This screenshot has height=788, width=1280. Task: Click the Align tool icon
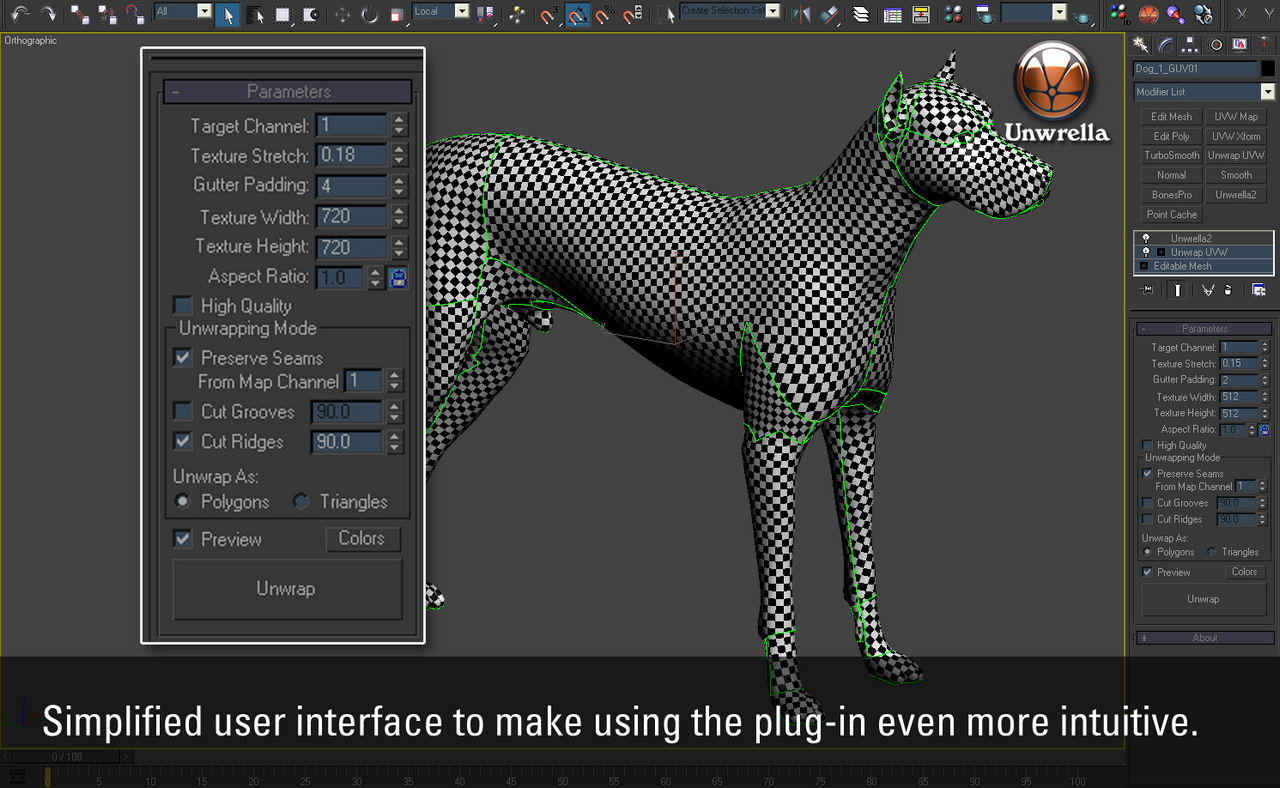point(829,15)
